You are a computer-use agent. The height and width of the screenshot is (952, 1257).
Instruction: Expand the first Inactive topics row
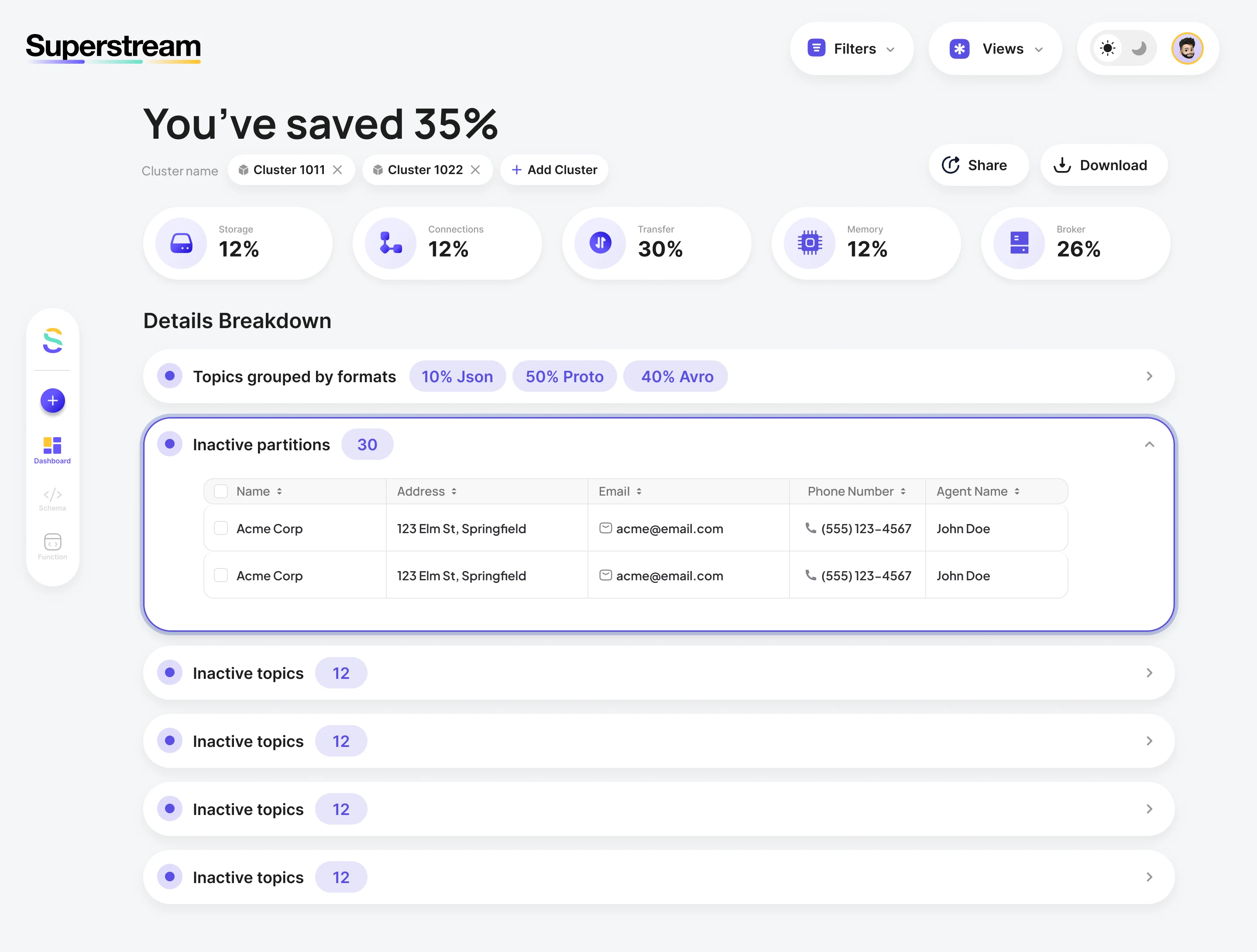pyautogui.click(x=1149, y=673)
